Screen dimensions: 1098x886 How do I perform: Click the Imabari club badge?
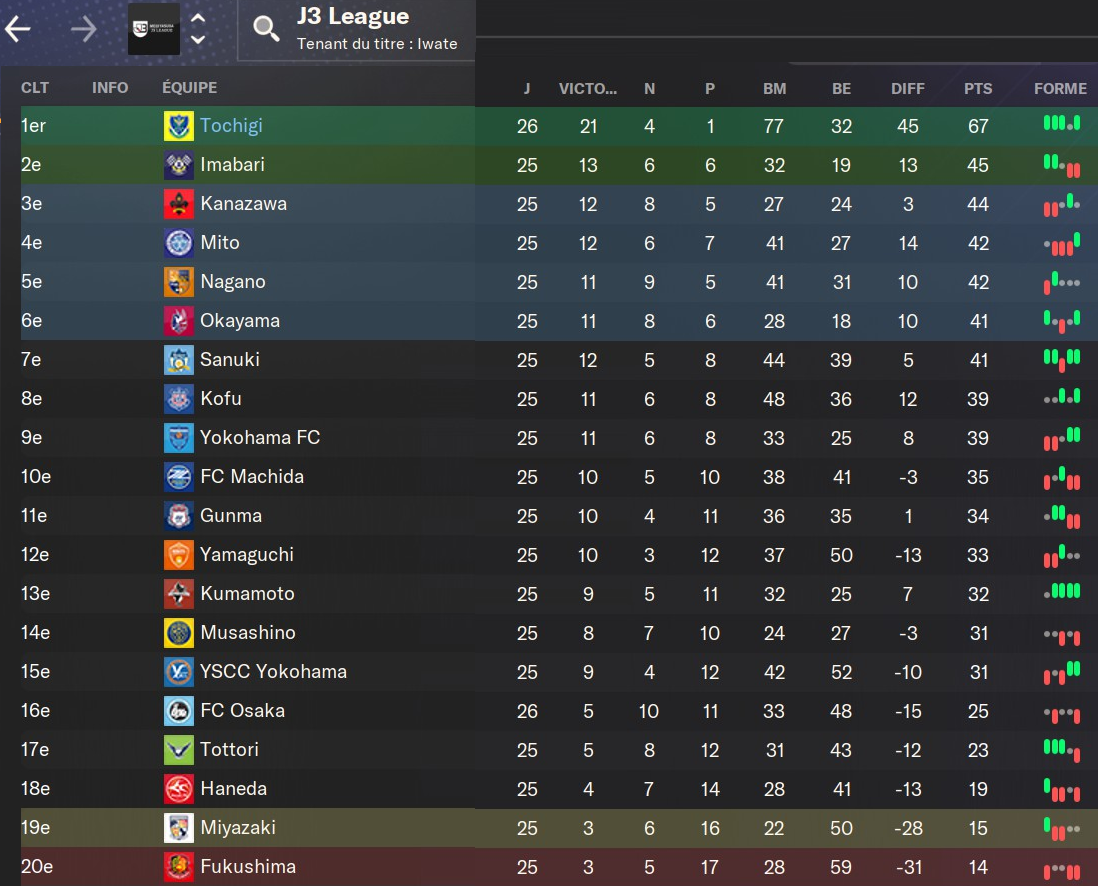point(178,165)
